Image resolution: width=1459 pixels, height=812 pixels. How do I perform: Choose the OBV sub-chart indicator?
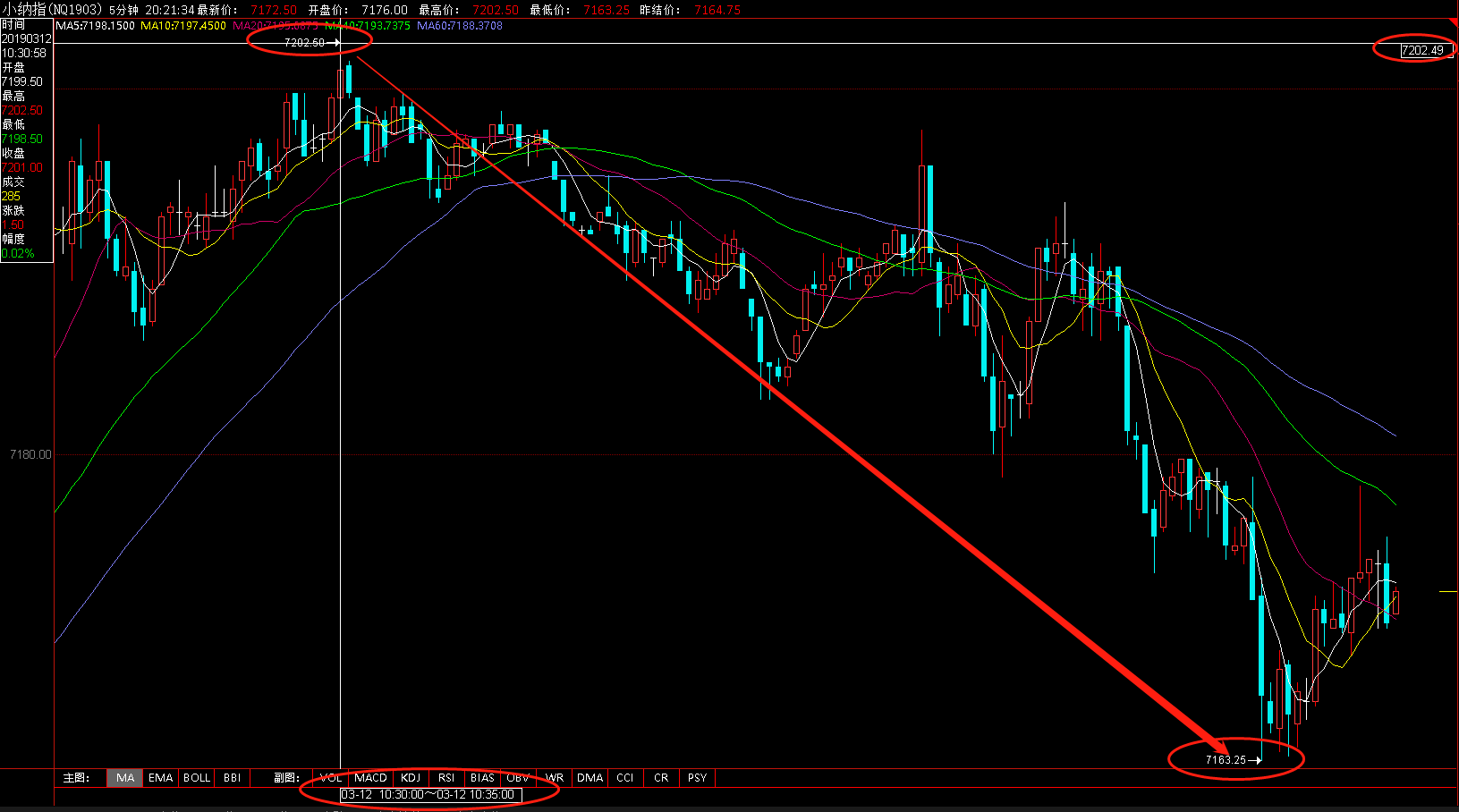(x=518, y=778)
